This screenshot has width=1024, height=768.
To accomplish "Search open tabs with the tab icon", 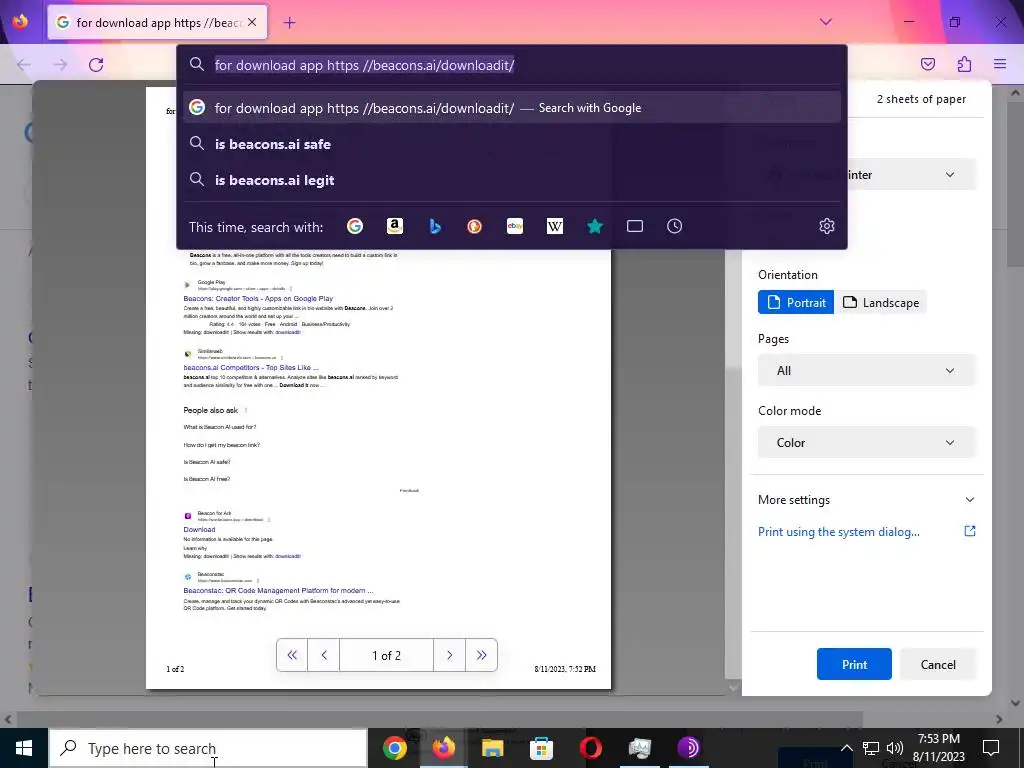I will pos(635,226).
